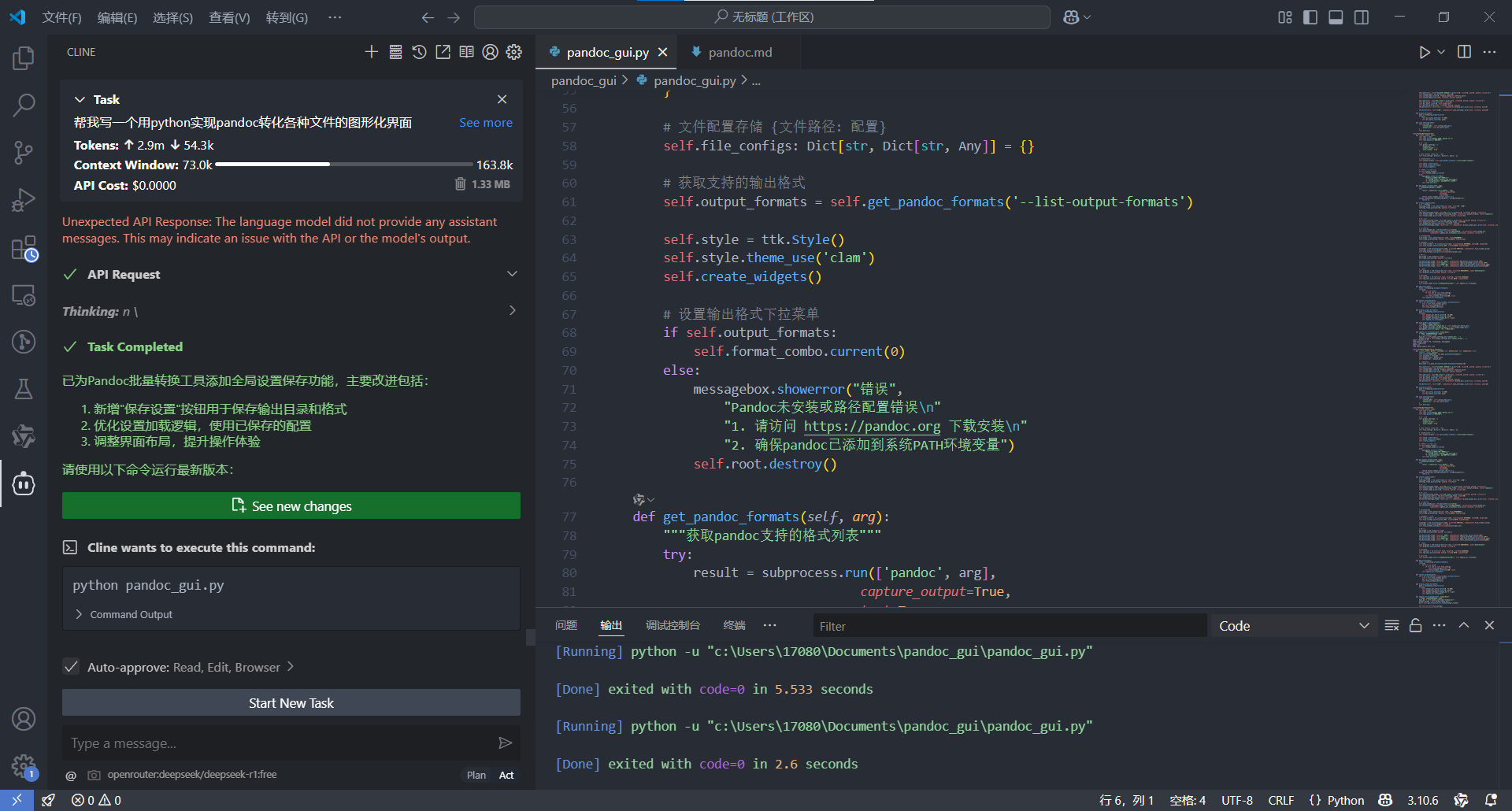Click the green See new changes button

pos(291,505)
